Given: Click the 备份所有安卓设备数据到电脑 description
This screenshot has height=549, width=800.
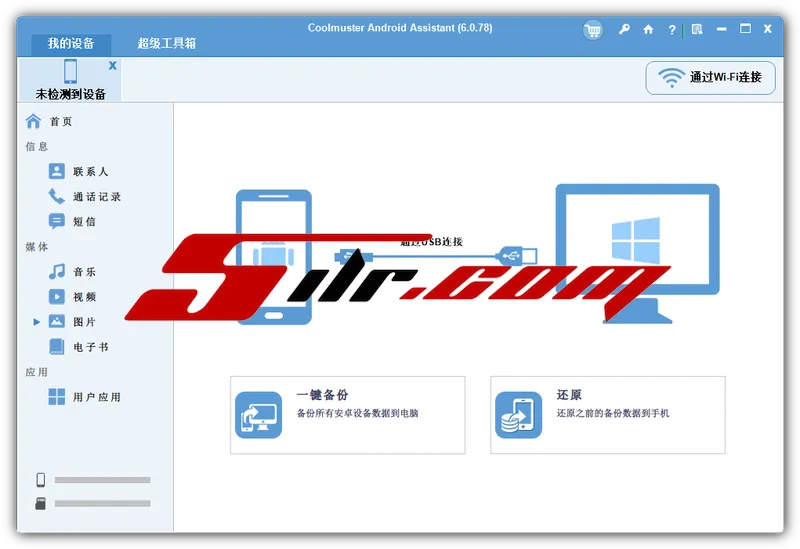Looking at the screenshot, I should (358, 413).
